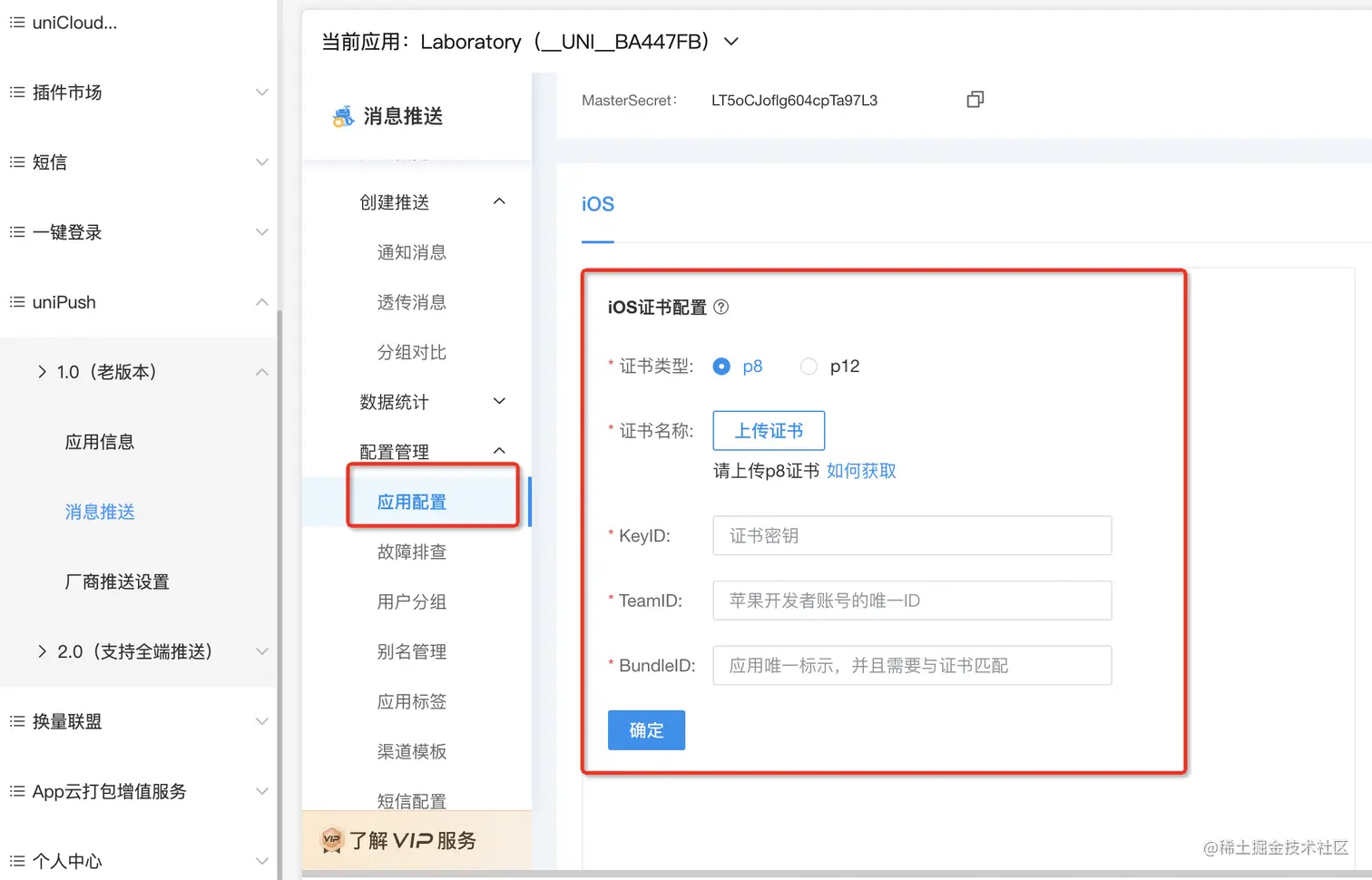The width and height of the screenshot is (1372, 880).
Task: Click 上传证书 upload button
Action: tap(769, 431)
